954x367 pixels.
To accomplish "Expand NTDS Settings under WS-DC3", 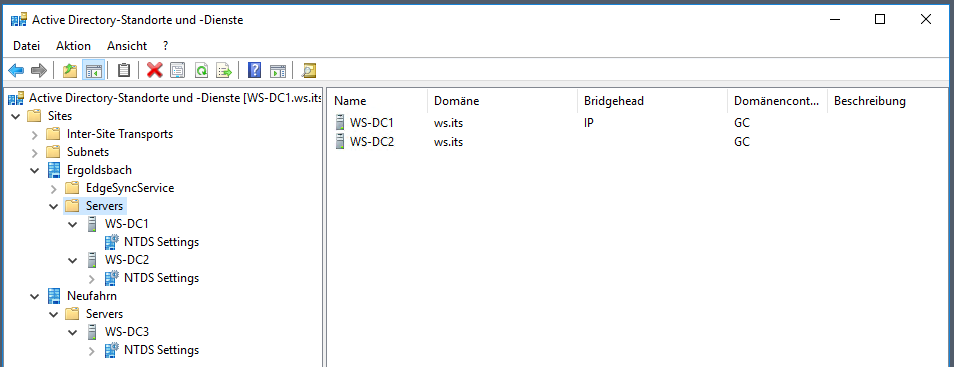I will tap(92, 350).
